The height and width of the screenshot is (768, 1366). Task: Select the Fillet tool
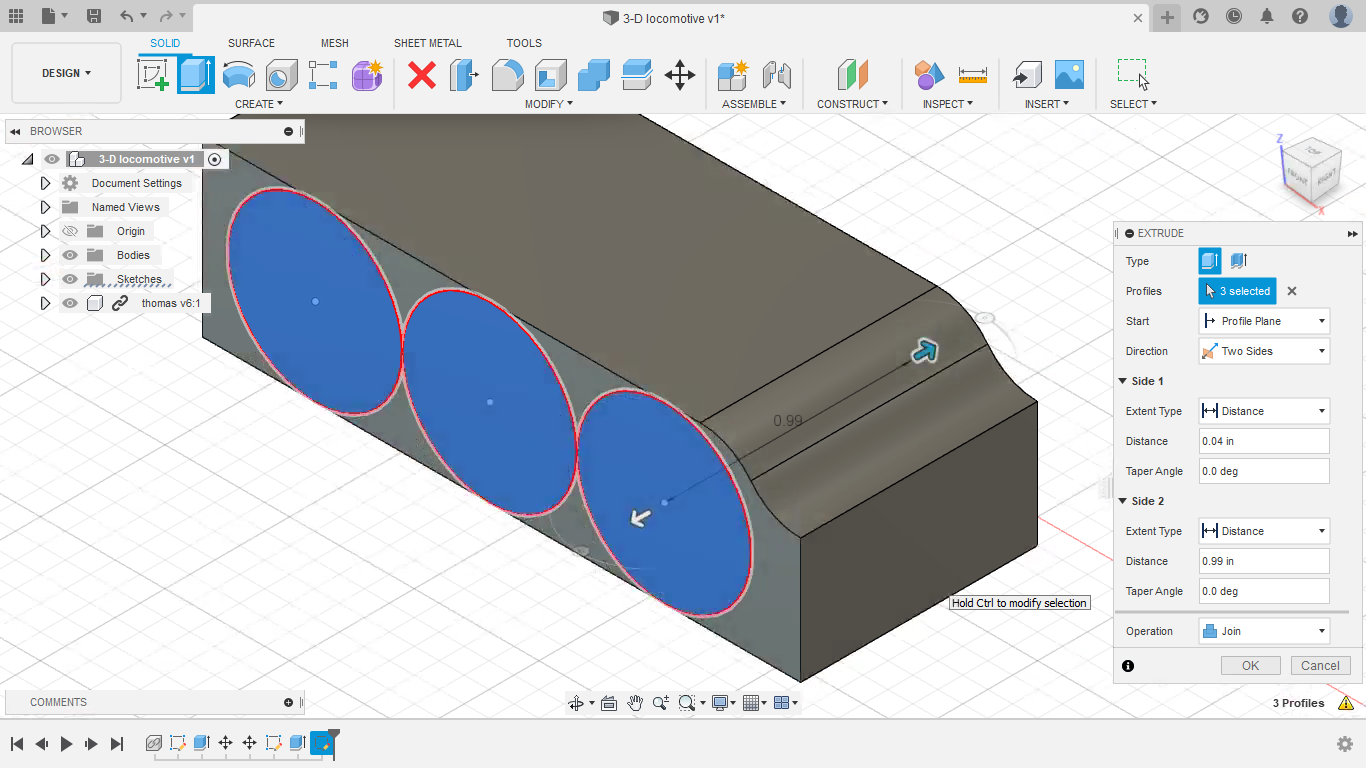(x=507, y=75)
